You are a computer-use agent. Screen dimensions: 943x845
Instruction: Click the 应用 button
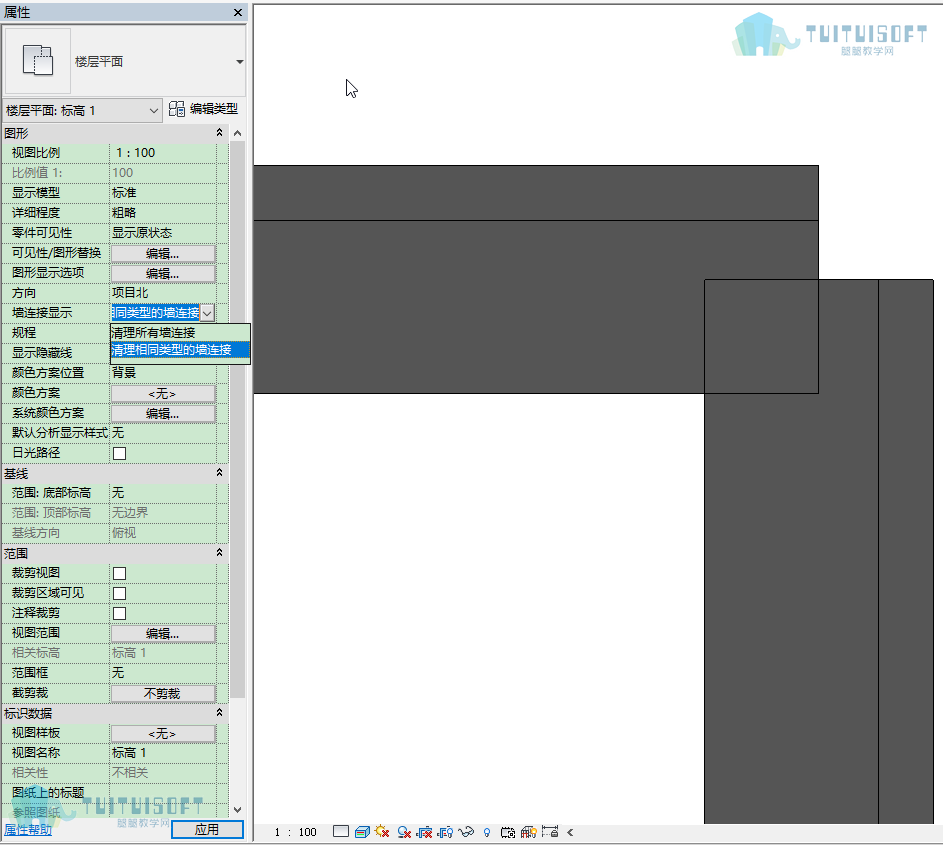pos(207,829)
